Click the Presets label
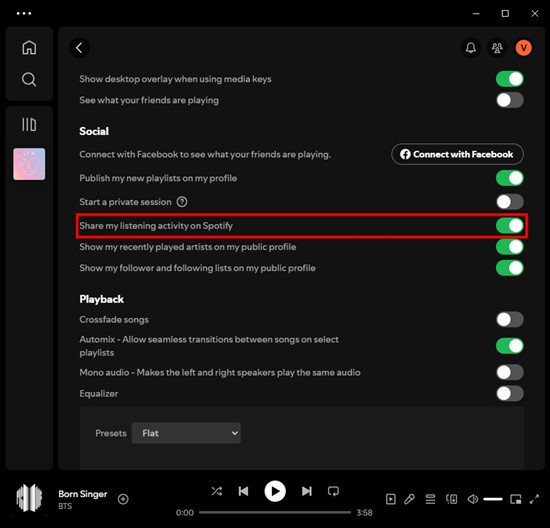550x528 pixels. pyautogui.click(x=111, y=433)
